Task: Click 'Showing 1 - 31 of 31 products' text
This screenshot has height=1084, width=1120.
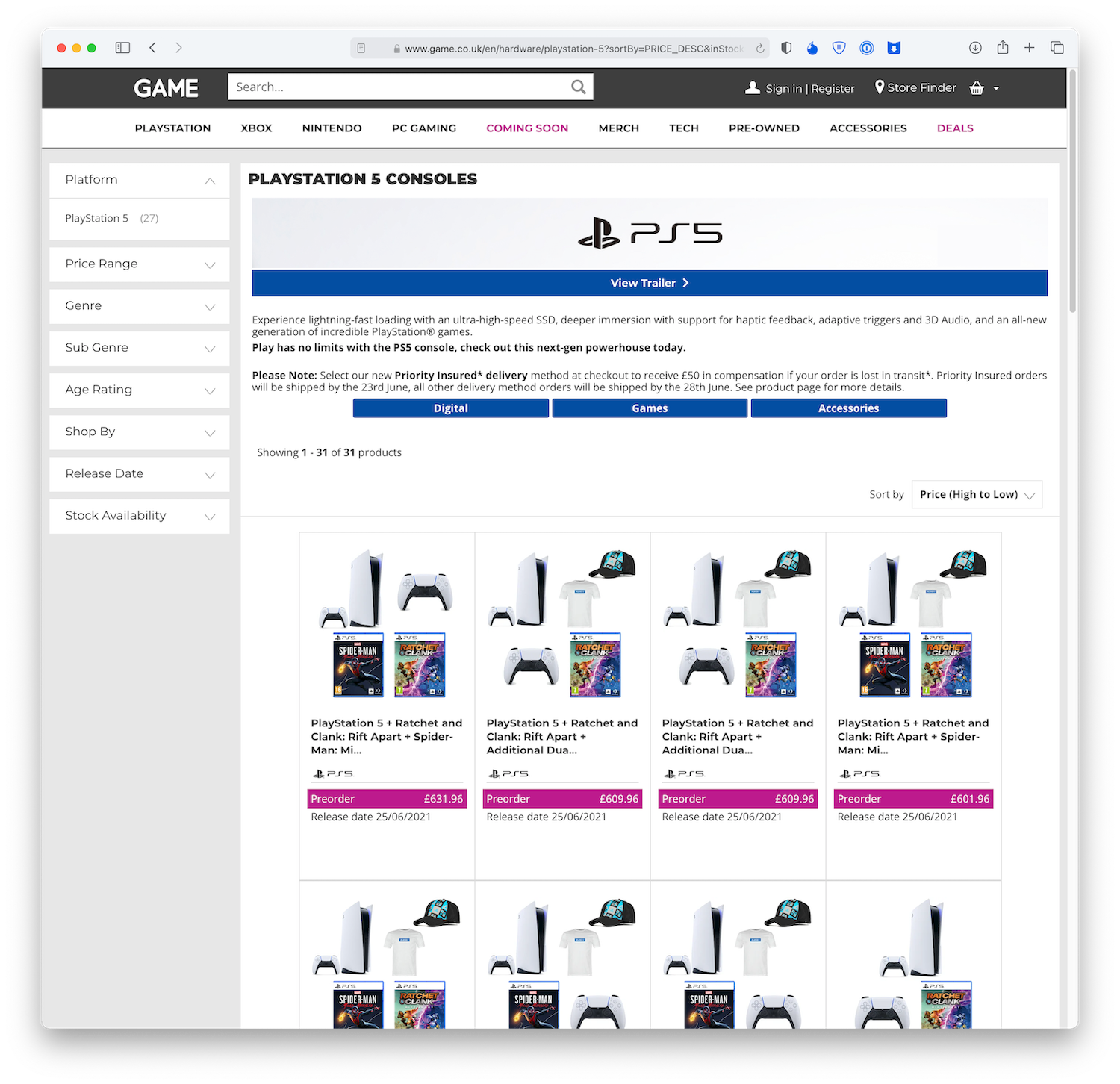Action: (x=329, y=452)
